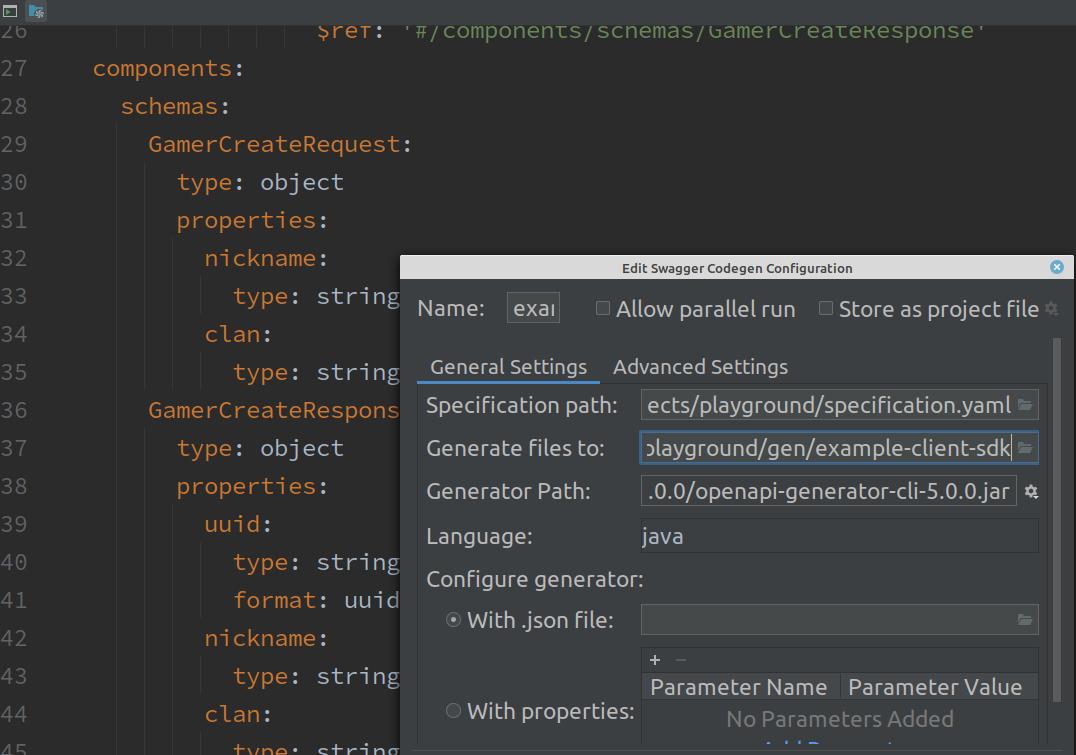The height and width of the screenshot is (755, 1076).
Task: Click the Parameter Name column header
Action: (739, 687)
